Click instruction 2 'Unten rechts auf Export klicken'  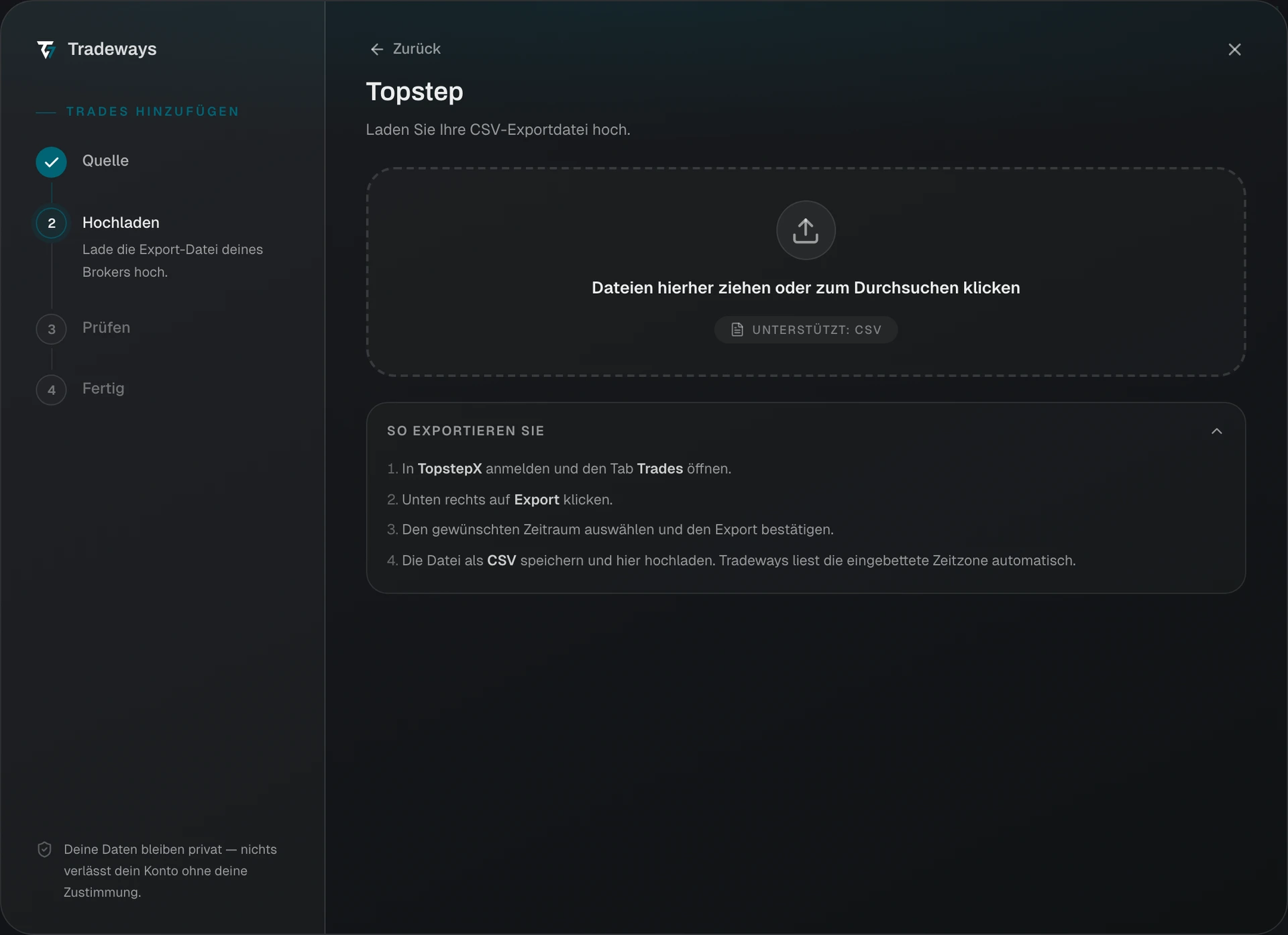(x=500, y=500)
